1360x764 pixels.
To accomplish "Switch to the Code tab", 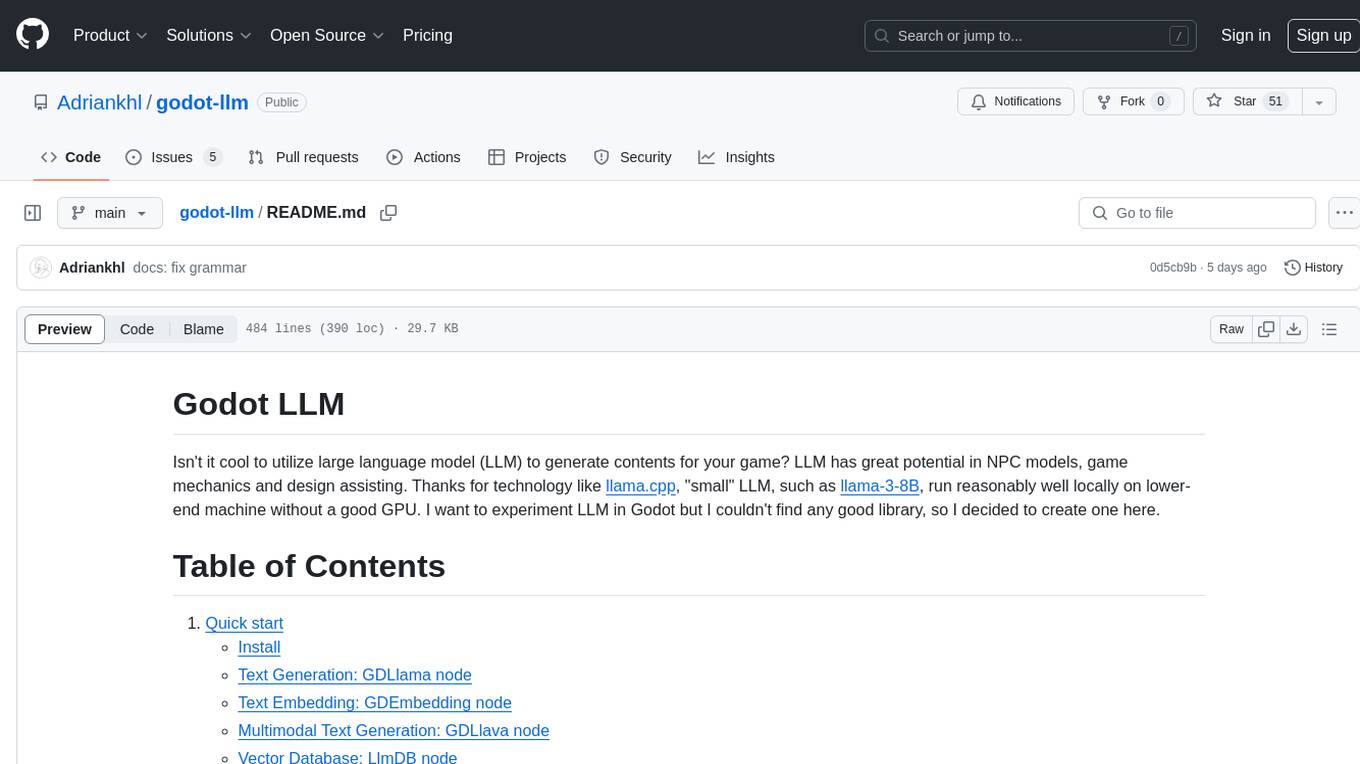I will point(70,157).
